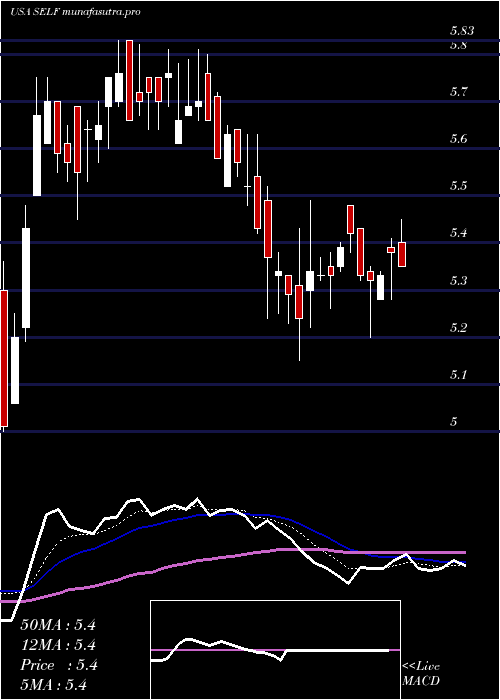Image resolution: width=500 pixels, height=700 pixels.
Task: Click the '5MA : 5.4' legend text
Action: 53,685
